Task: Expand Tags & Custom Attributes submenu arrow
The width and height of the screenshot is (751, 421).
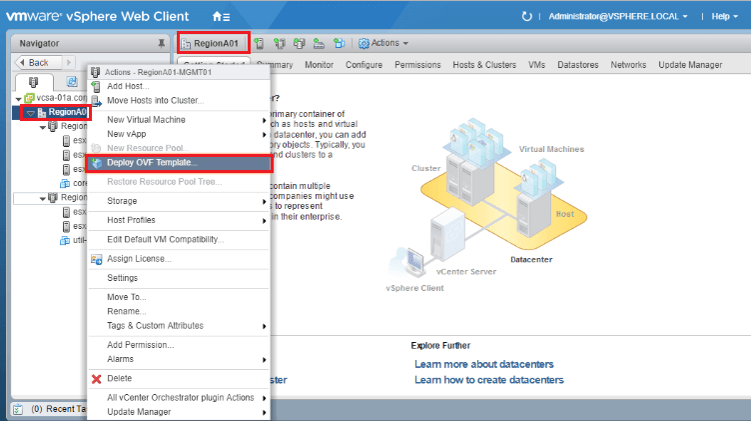Action: (264, 326)
